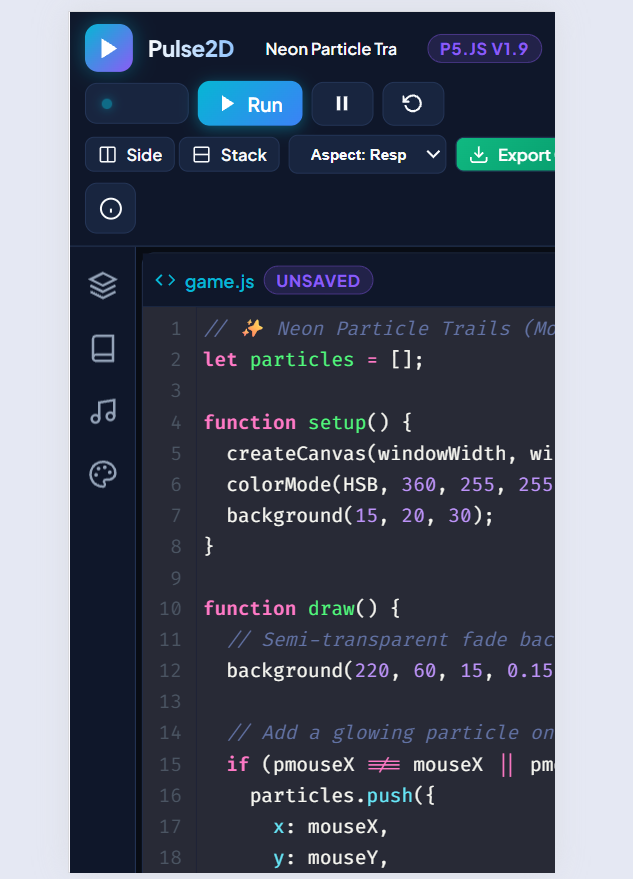633x879 pixels.
Task: Open the layers panel in sidebar
Action: [103, 285]
